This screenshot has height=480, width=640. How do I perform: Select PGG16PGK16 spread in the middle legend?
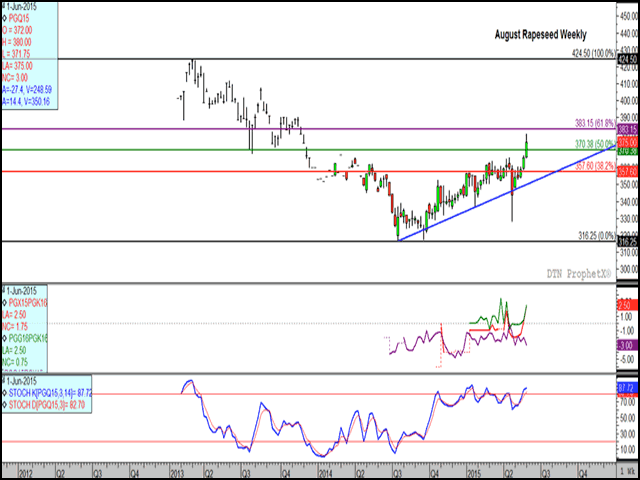point(28,338)
